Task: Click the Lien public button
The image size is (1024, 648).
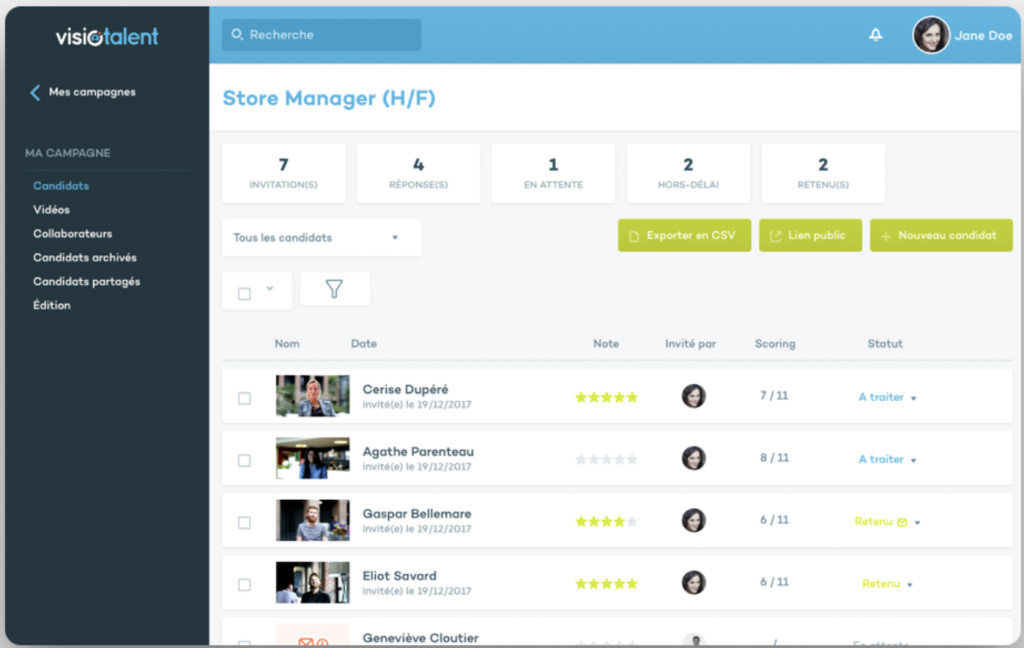Action: point(810,235)
